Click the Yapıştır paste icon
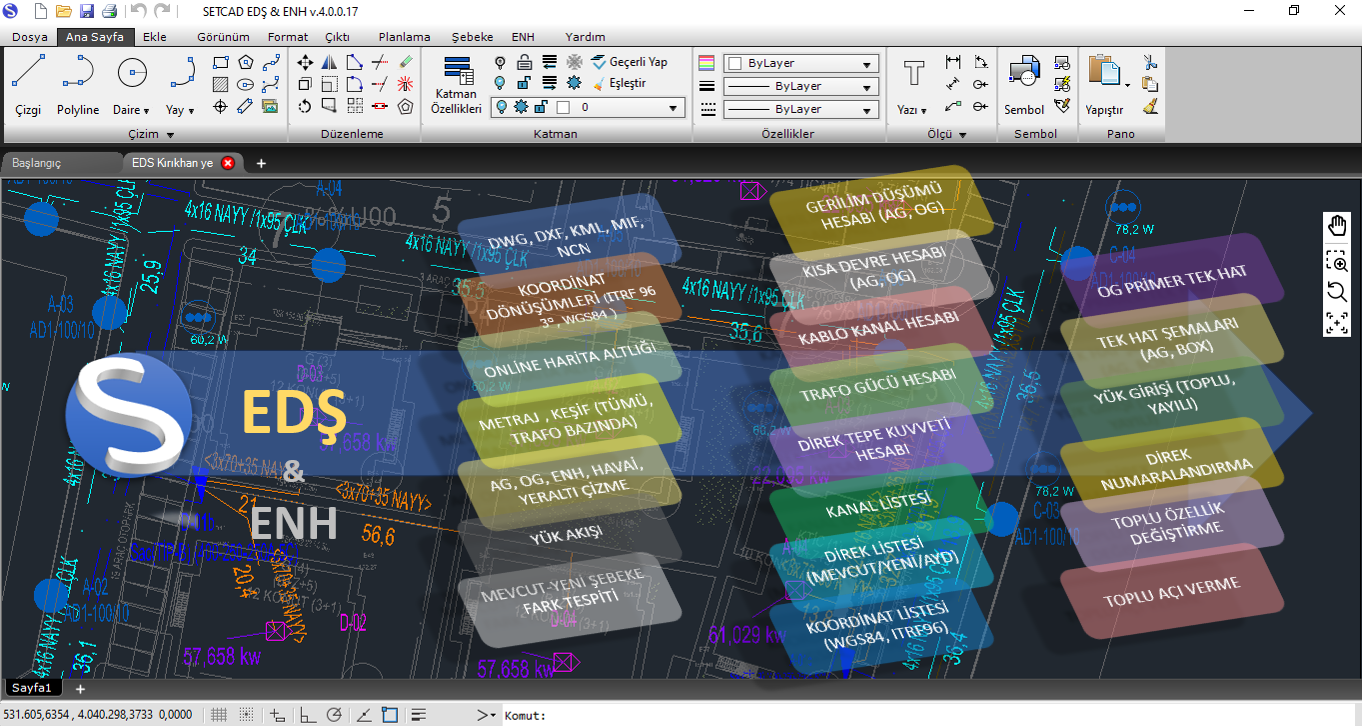The width and height of the screenshot is (1362, 726). tap(1103, 72)
